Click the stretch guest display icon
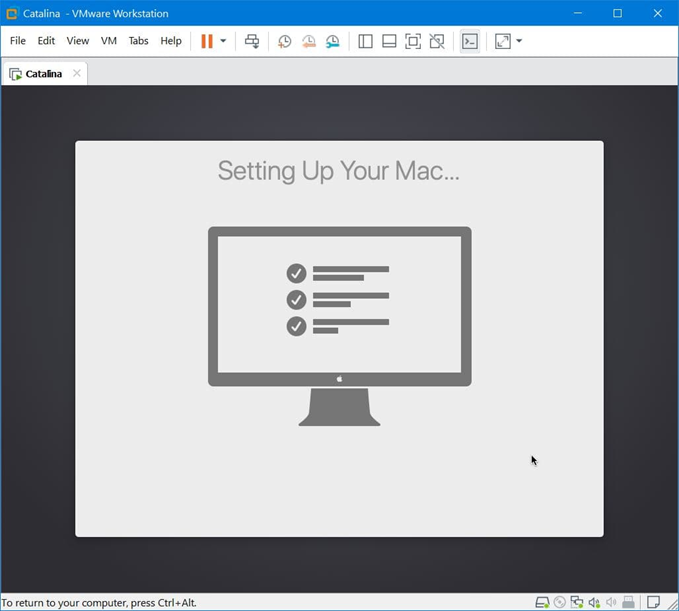Screen dimensions: 679x611 (503, 41)
